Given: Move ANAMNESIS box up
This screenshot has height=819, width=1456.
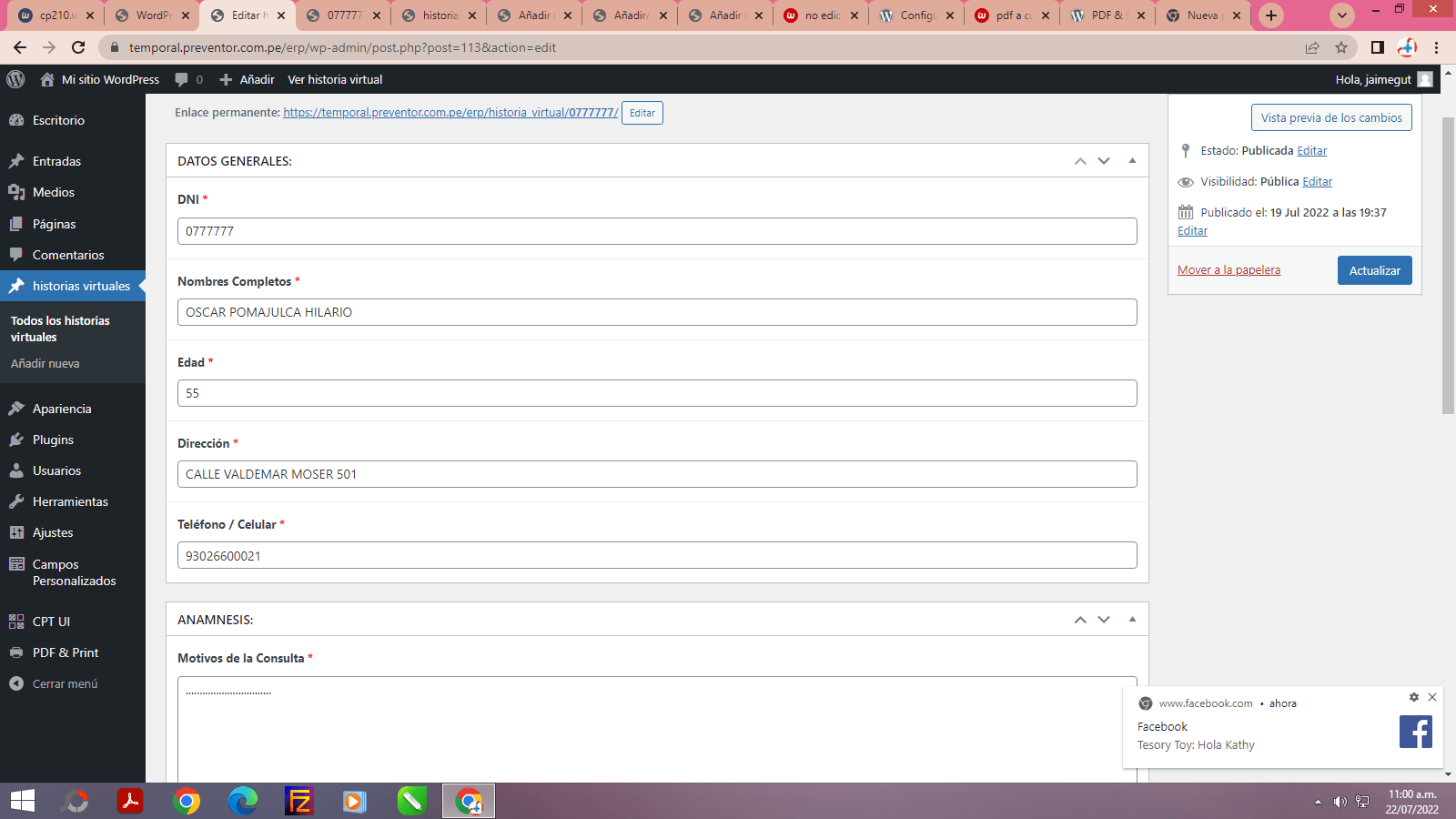Looking at the screenshot, I should click(1080, 620).
